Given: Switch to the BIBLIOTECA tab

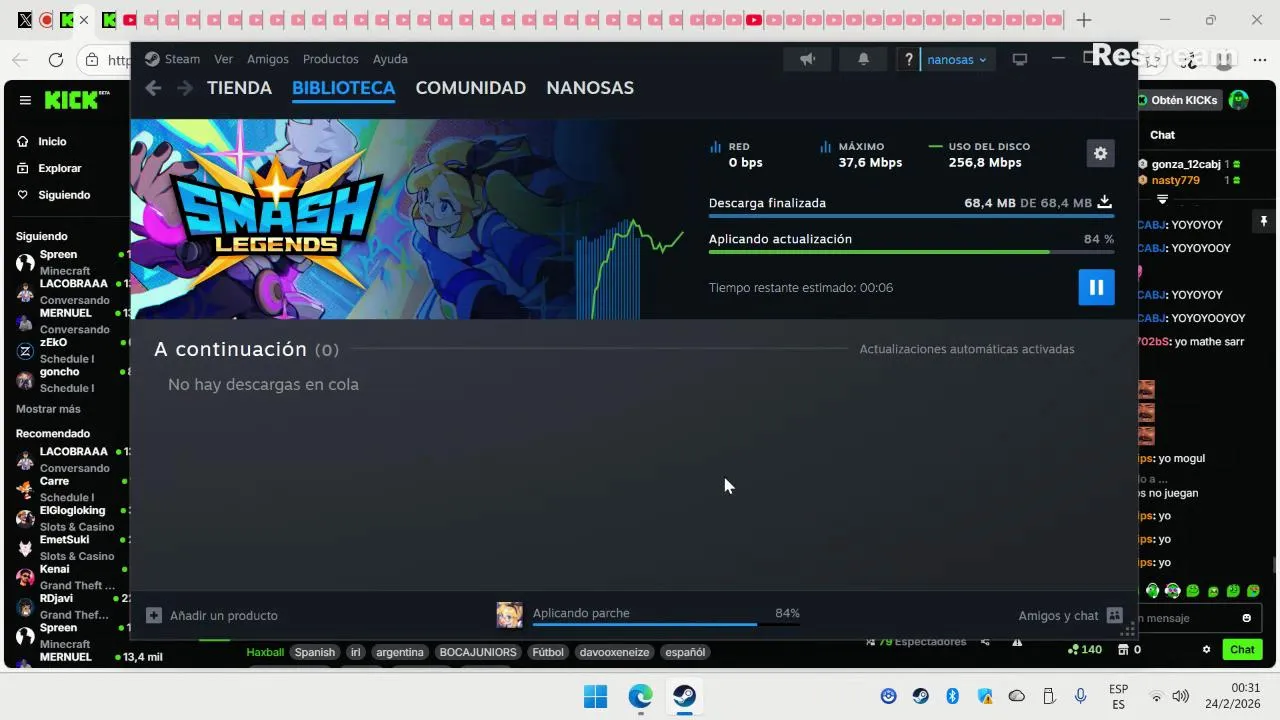Looking at the screenshot, I should click(343, 88).
